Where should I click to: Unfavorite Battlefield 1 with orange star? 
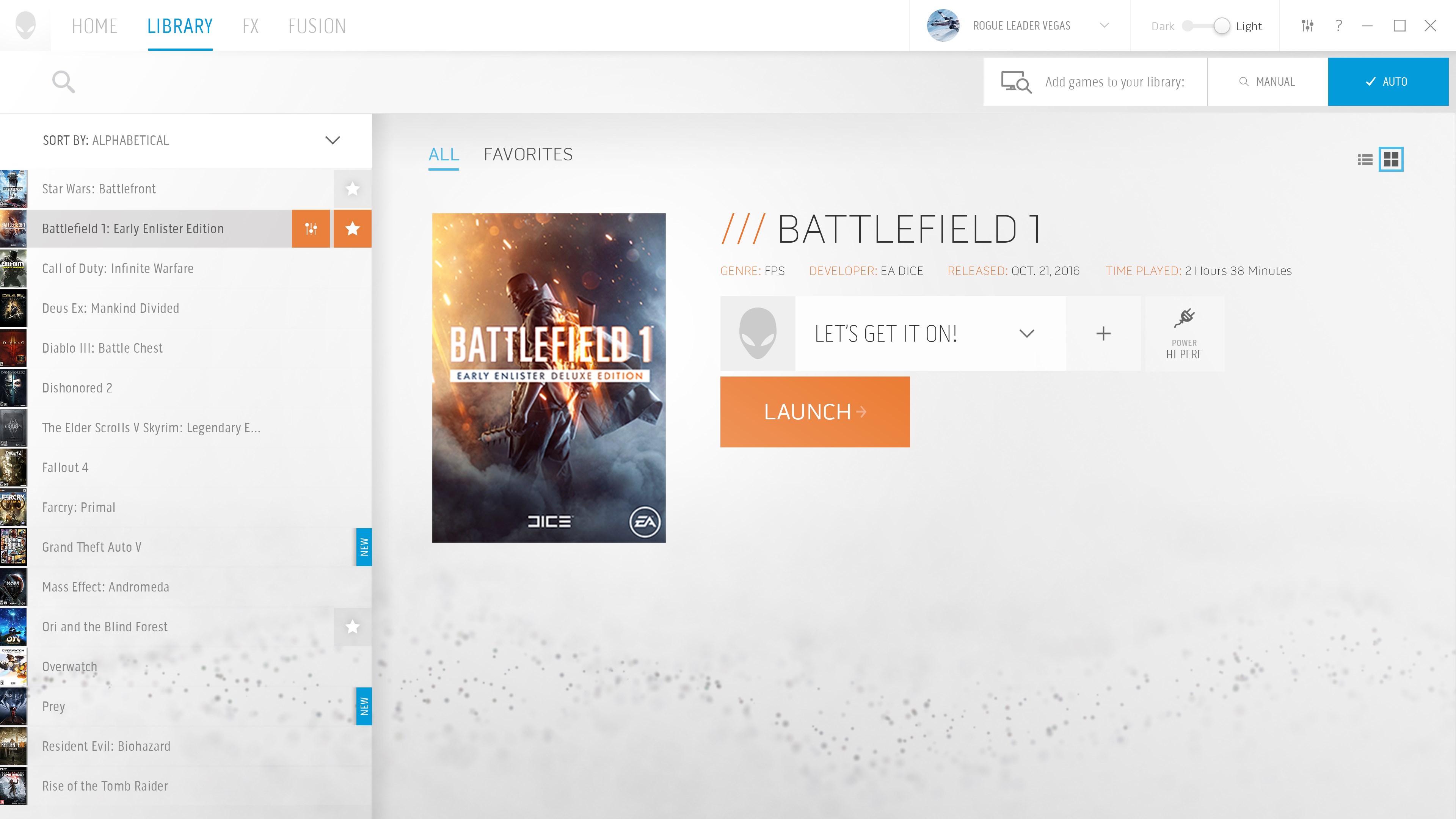(352, 228)
